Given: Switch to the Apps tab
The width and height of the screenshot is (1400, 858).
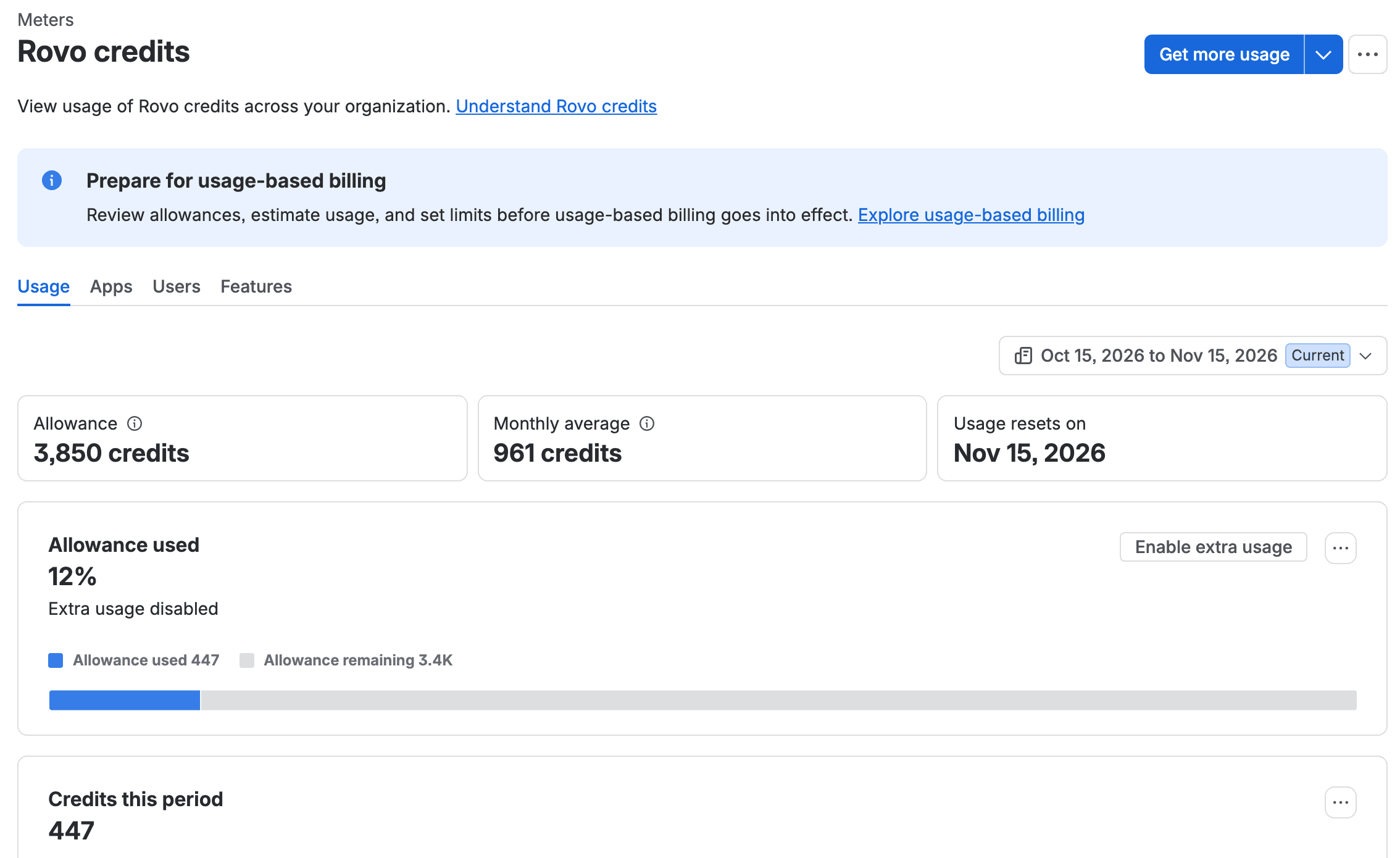Looking at the screenshot, I should (111, 286).
